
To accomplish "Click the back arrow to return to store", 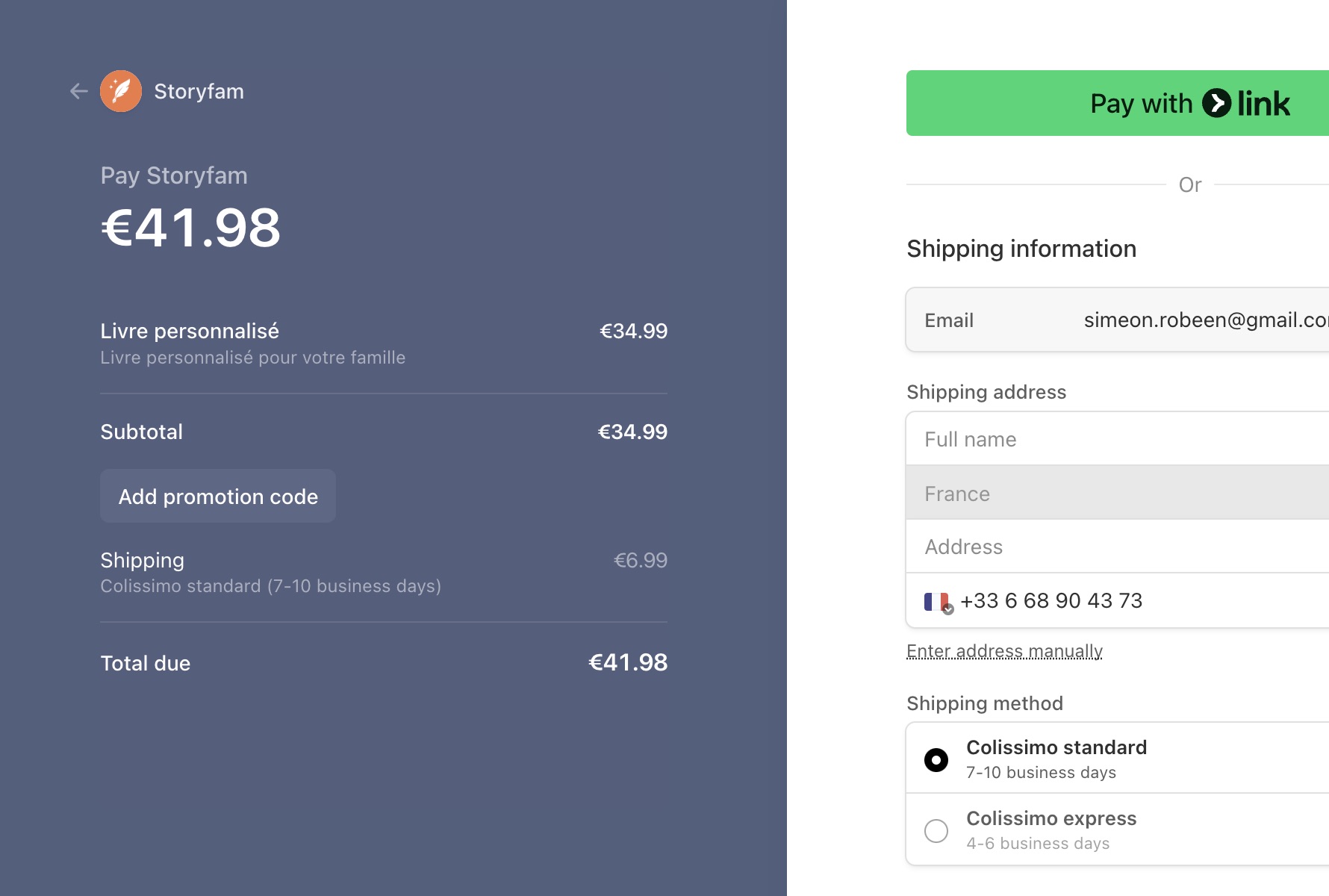I will coord(78,91).
